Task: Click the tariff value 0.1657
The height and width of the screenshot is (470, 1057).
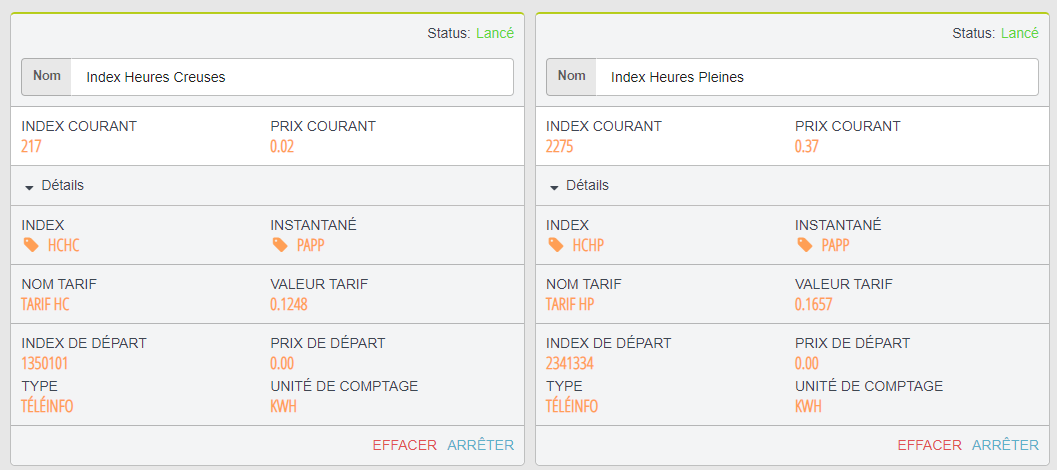Action: (813, 304)
